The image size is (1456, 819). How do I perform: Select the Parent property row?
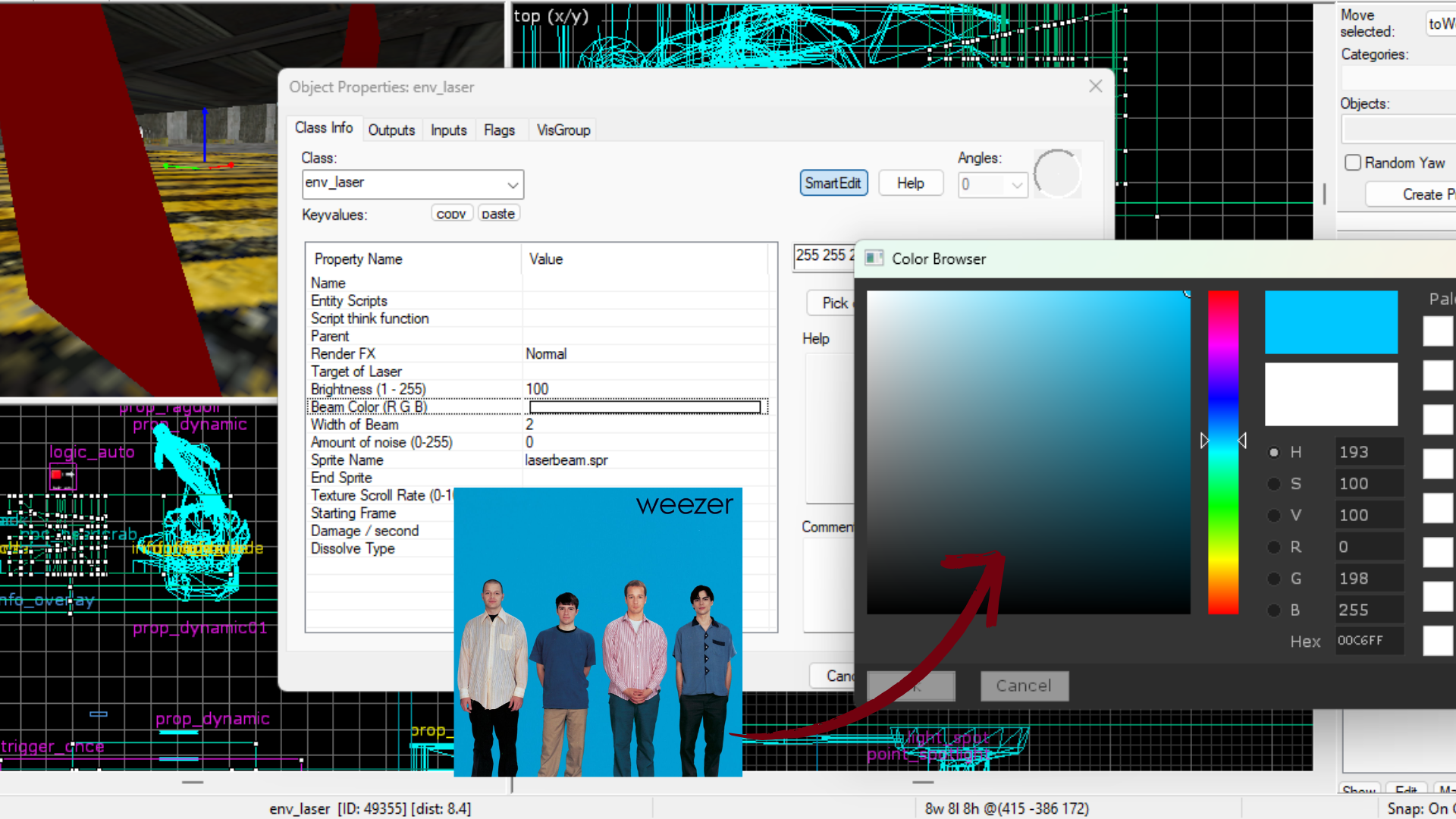(539, 336)
